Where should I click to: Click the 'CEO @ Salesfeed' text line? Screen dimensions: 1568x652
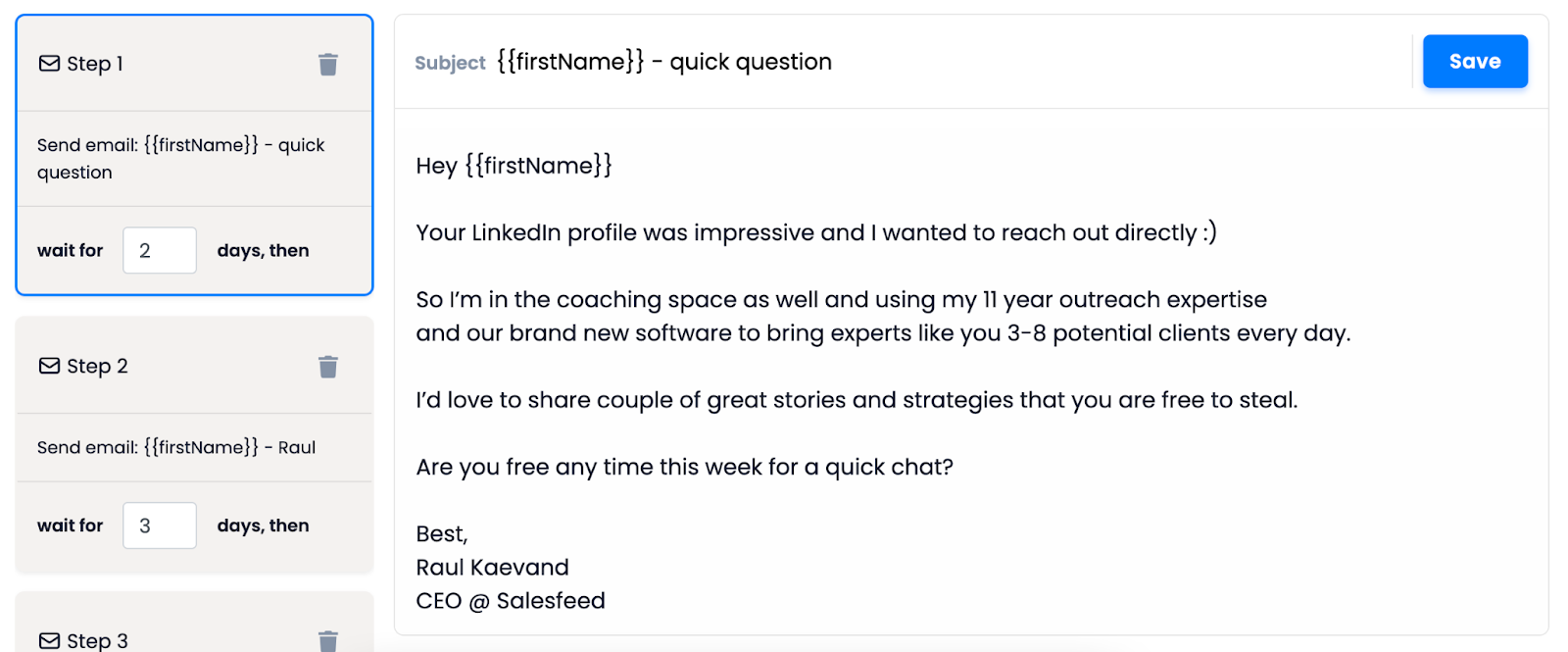[x=511, y=600]
